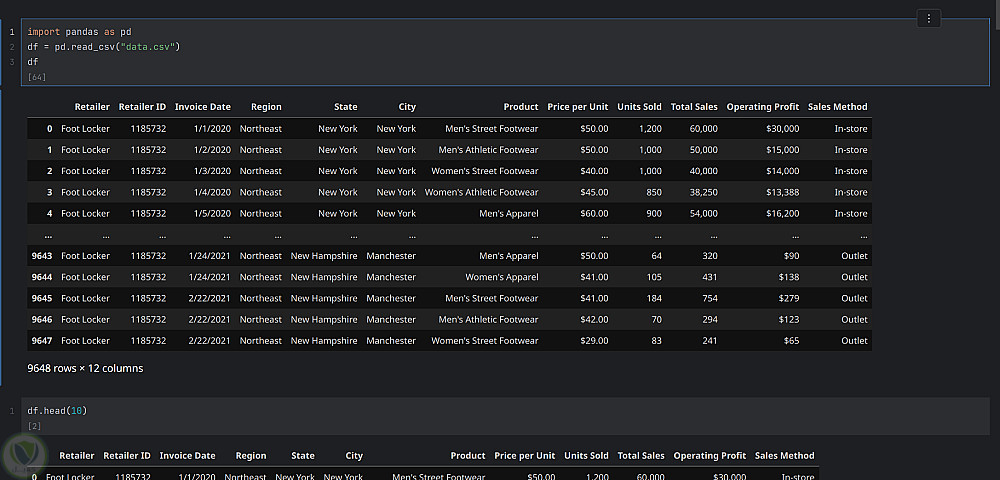Click the In-store cell in row 2

(x=851, y=171)
